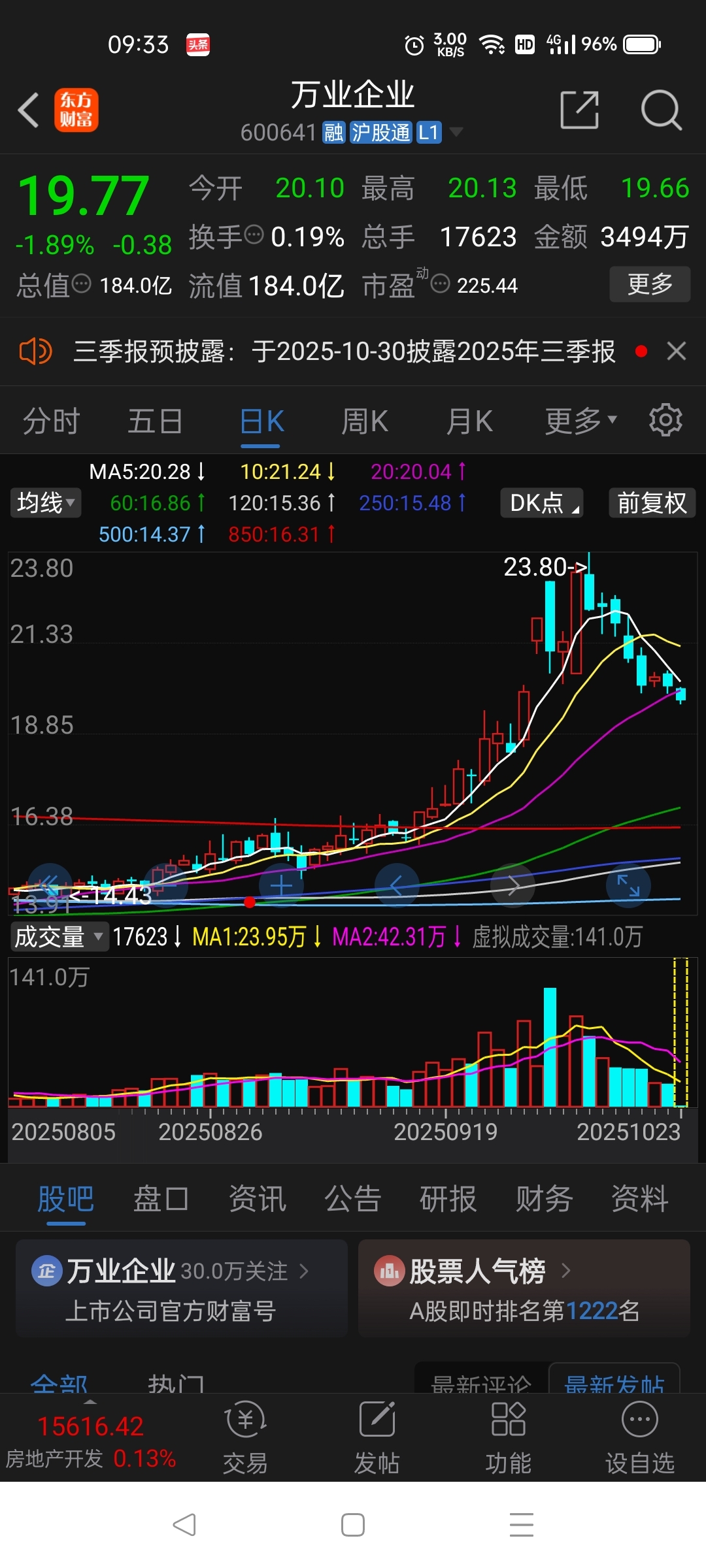Jump chart to earliest with double-left arrow
The image size is (706, 1568).
(x=49, y=885)
